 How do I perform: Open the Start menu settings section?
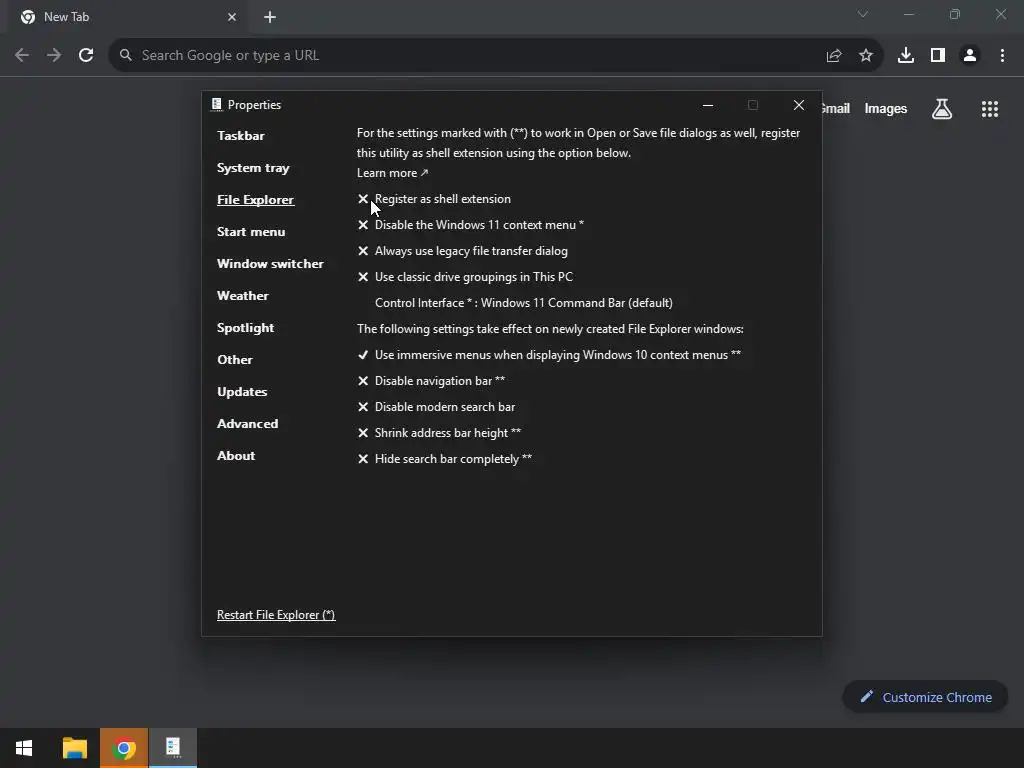pyautogui.click(x=251, y=232)
